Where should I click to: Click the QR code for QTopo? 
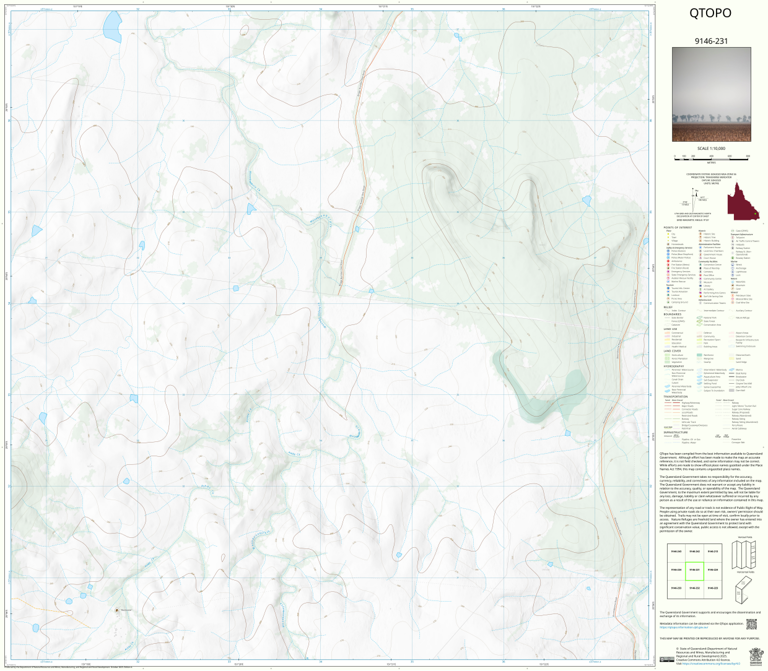tap(751, 624)
